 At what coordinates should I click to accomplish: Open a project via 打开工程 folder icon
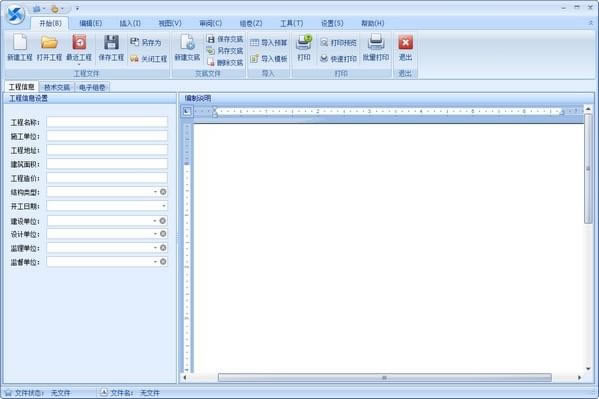(49, 42)
